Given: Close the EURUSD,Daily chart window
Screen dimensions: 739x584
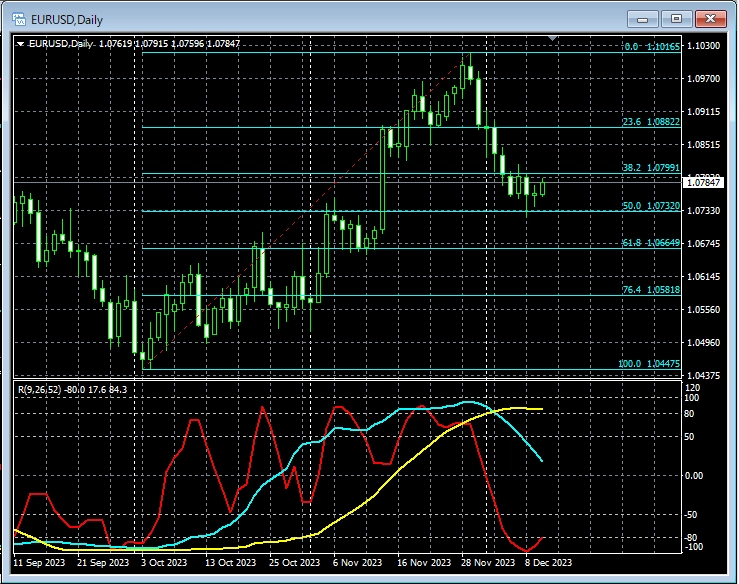Looking at the screenshot, I should pos(709,18).
